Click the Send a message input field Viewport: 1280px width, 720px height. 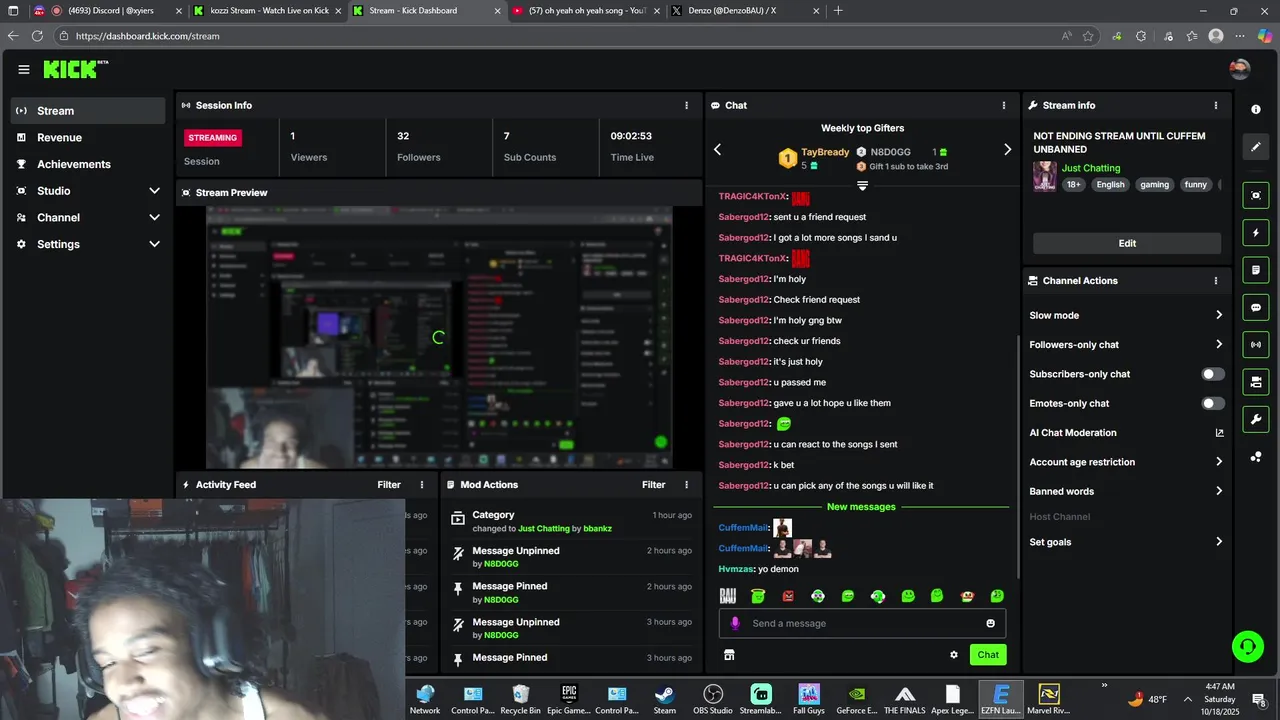click(862, 623)
